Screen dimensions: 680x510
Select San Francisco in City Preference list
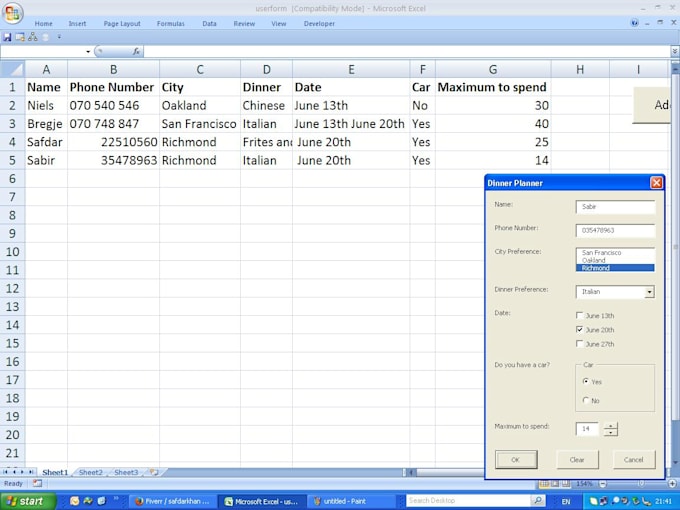click(x=615, y=252)
